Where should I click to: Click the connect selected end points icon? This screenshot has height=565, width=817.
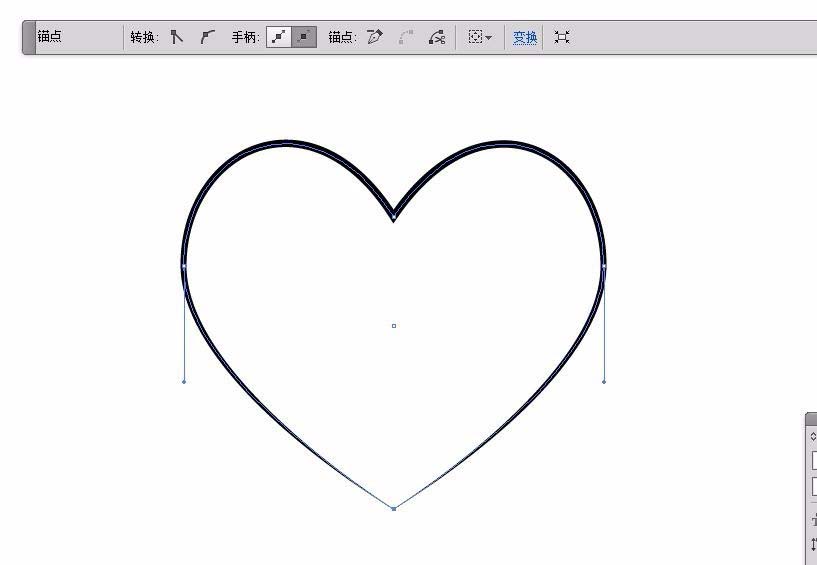pos(406,37)
